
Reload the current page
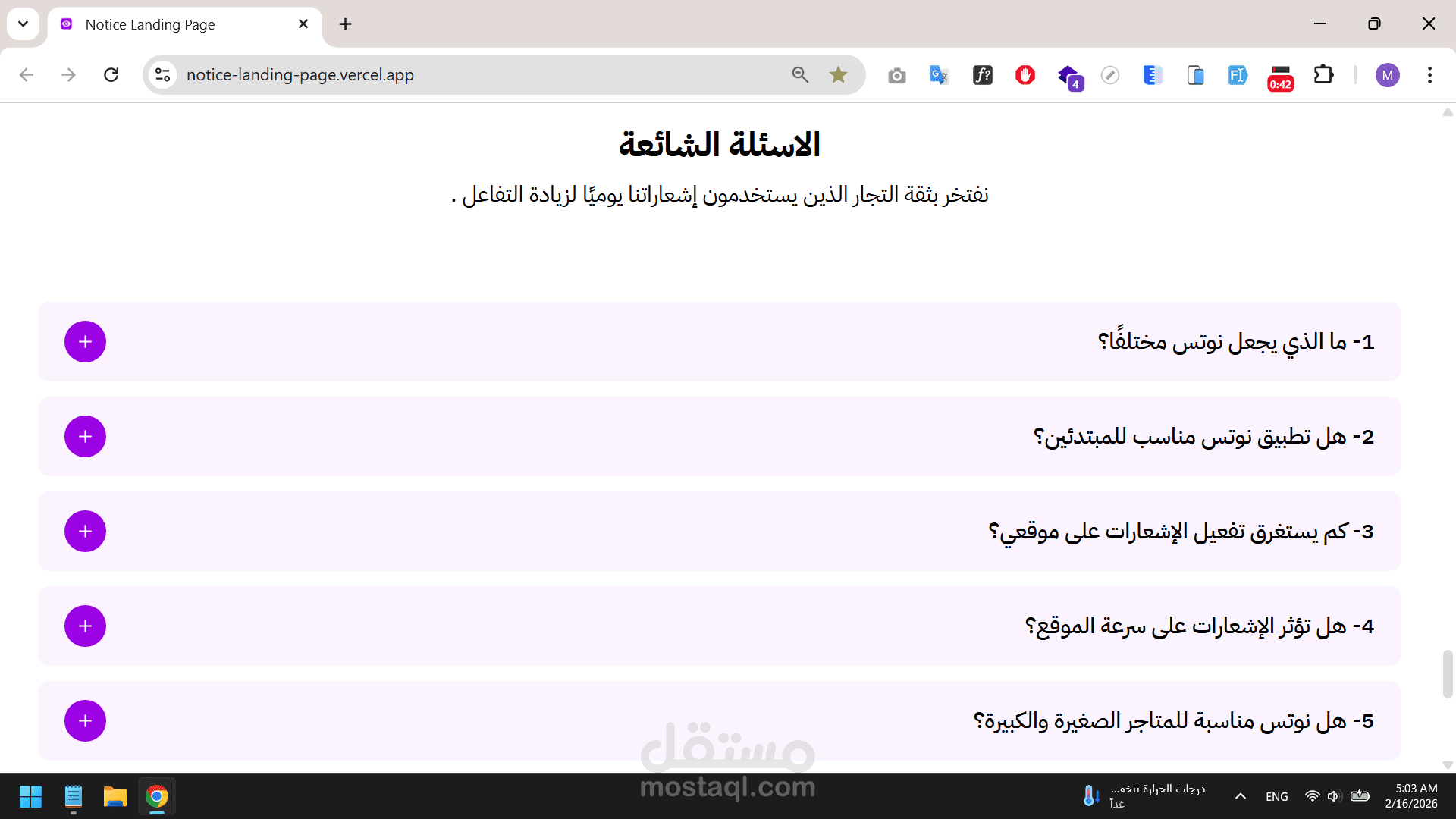[111, 74]
